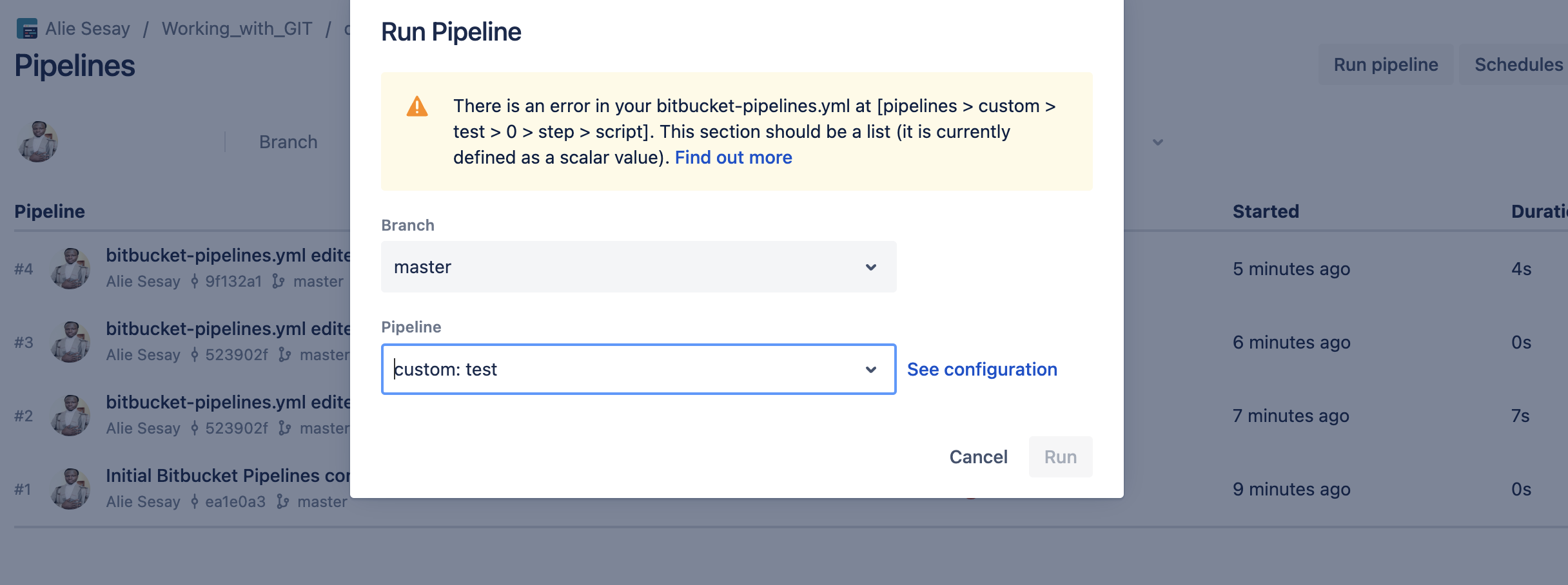Open the master Branch dropdown in dialog
The image size is (1568, 585).
638,267
